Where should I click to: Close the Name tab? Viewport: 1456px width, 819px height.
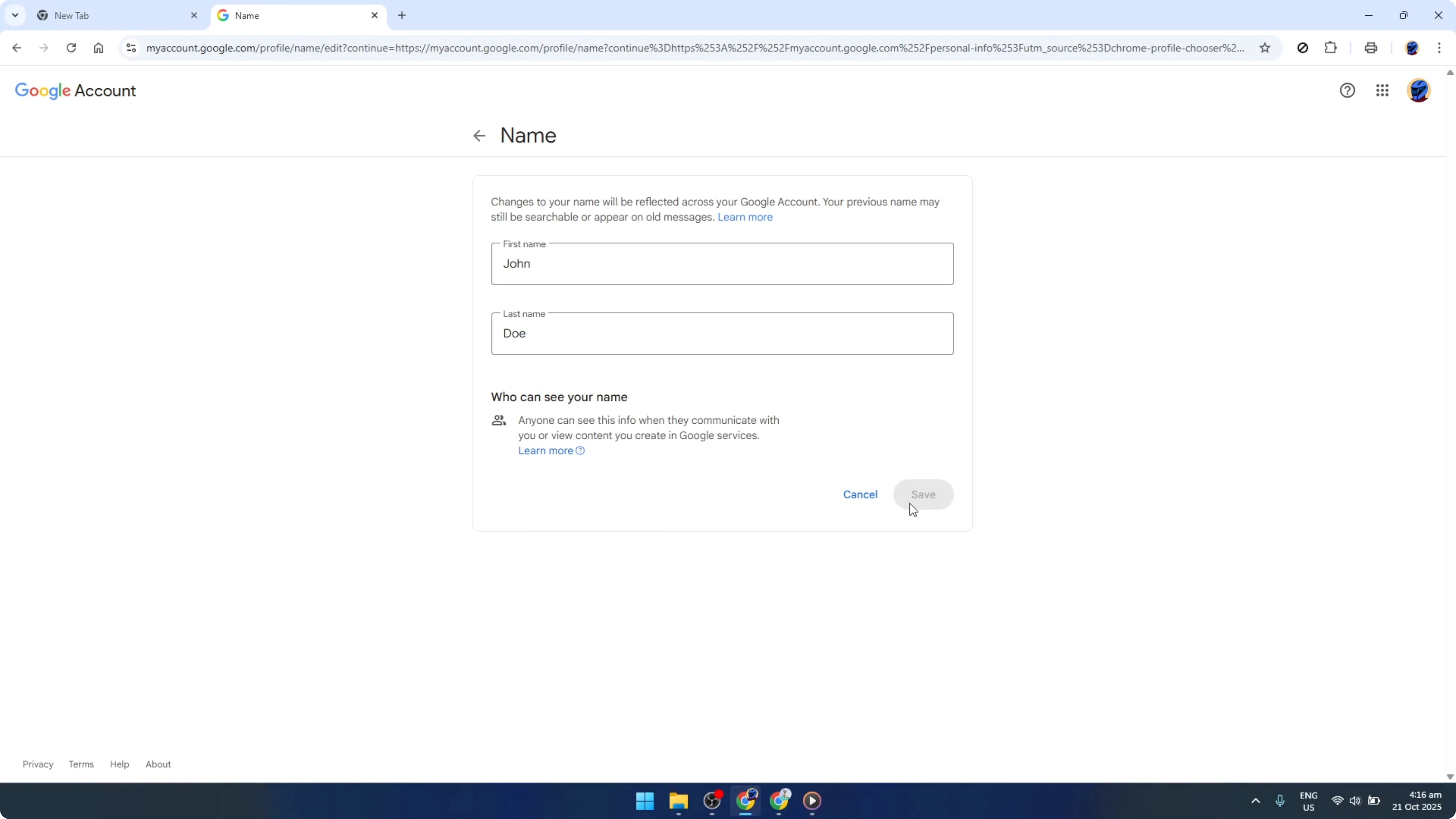coord(375,15)
